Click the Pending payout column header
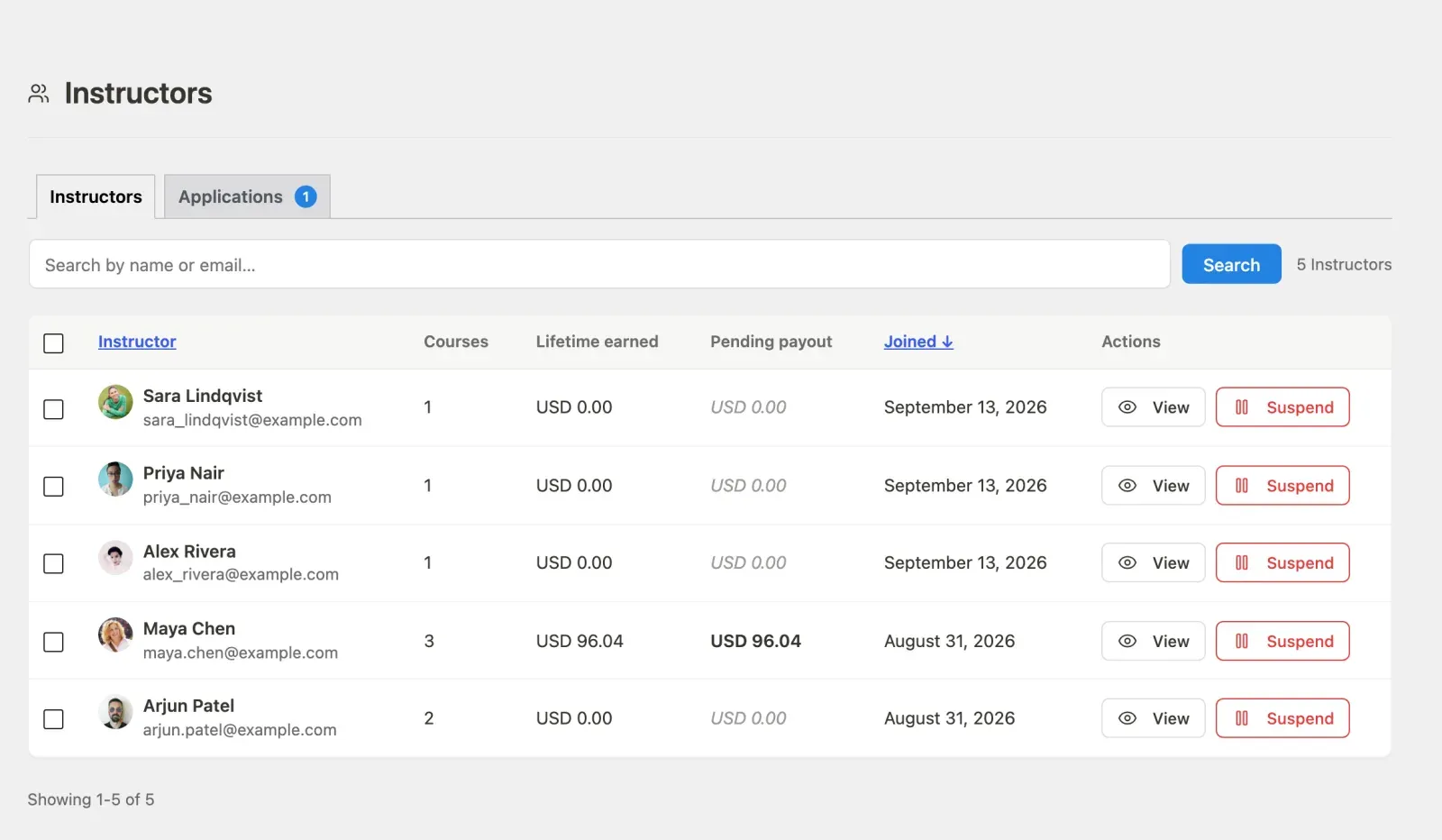 [x=771, y=342]
